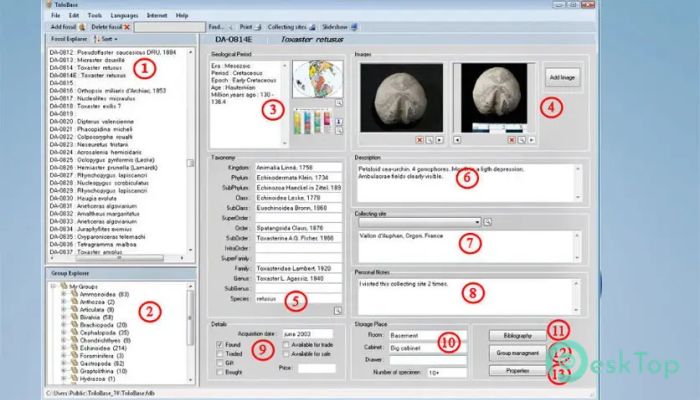
Task: Move second fossil image left arrow
Action: point(457,140)
